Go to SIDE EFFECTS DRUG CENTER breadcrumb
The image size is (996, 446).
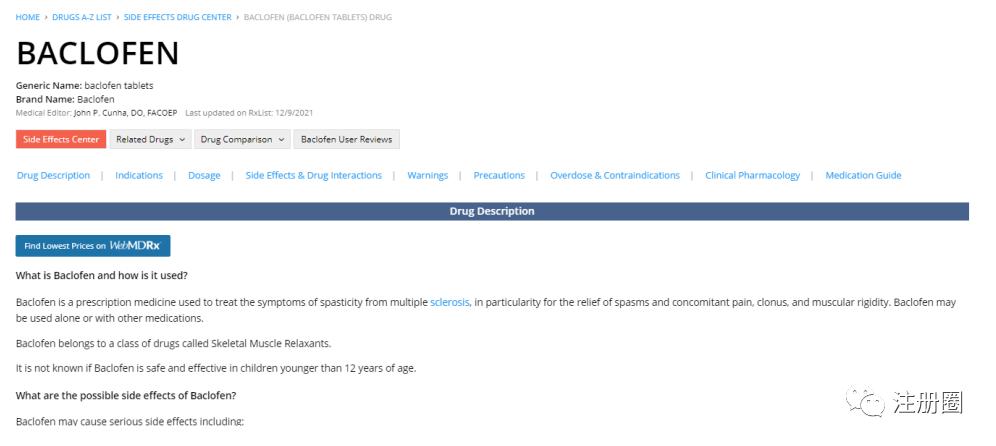pyautogui.click(x=177, y=17)
